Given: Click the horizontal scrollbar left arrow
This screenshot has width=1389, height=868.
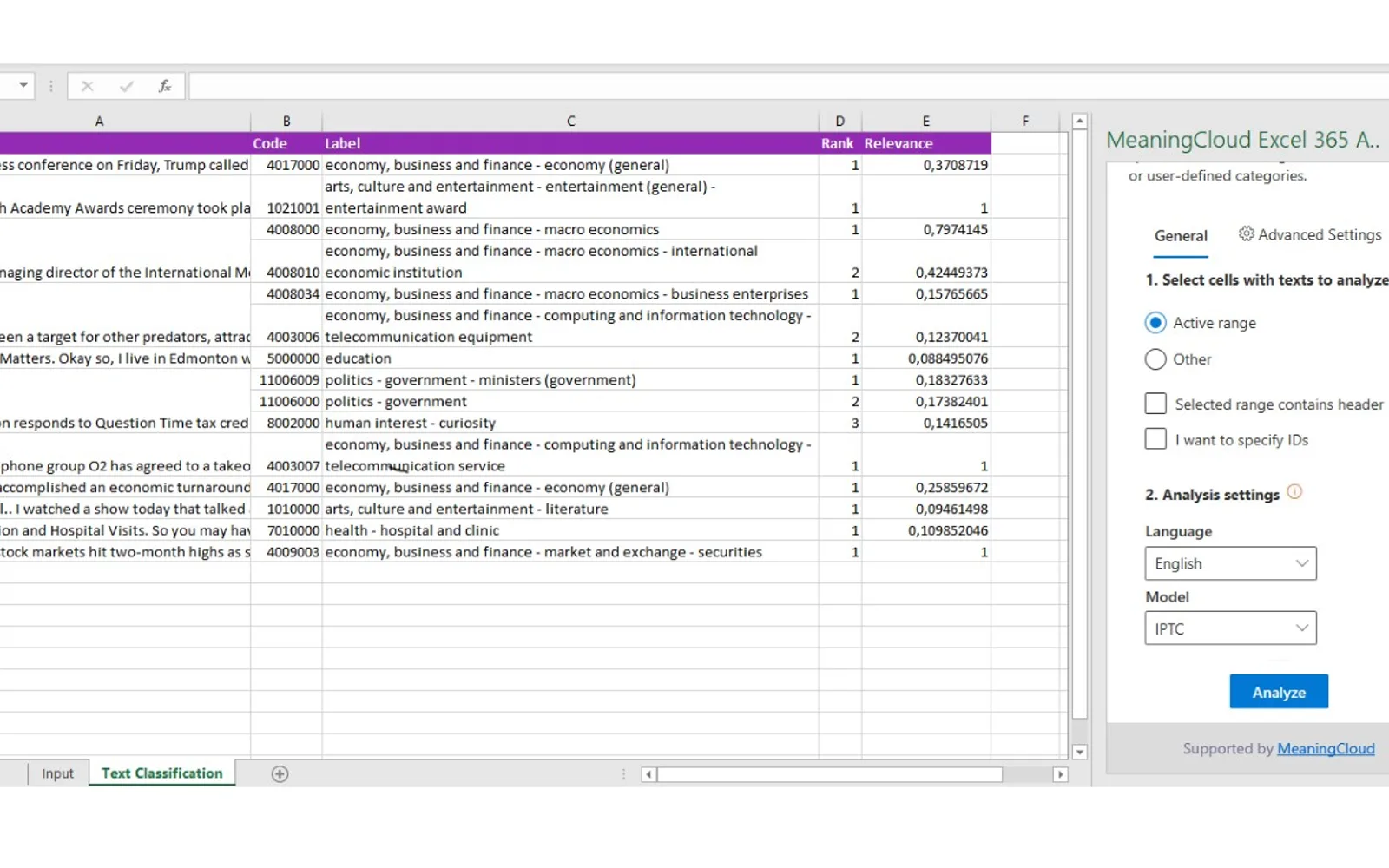Looking at the screenshot, I should [648, 774].
